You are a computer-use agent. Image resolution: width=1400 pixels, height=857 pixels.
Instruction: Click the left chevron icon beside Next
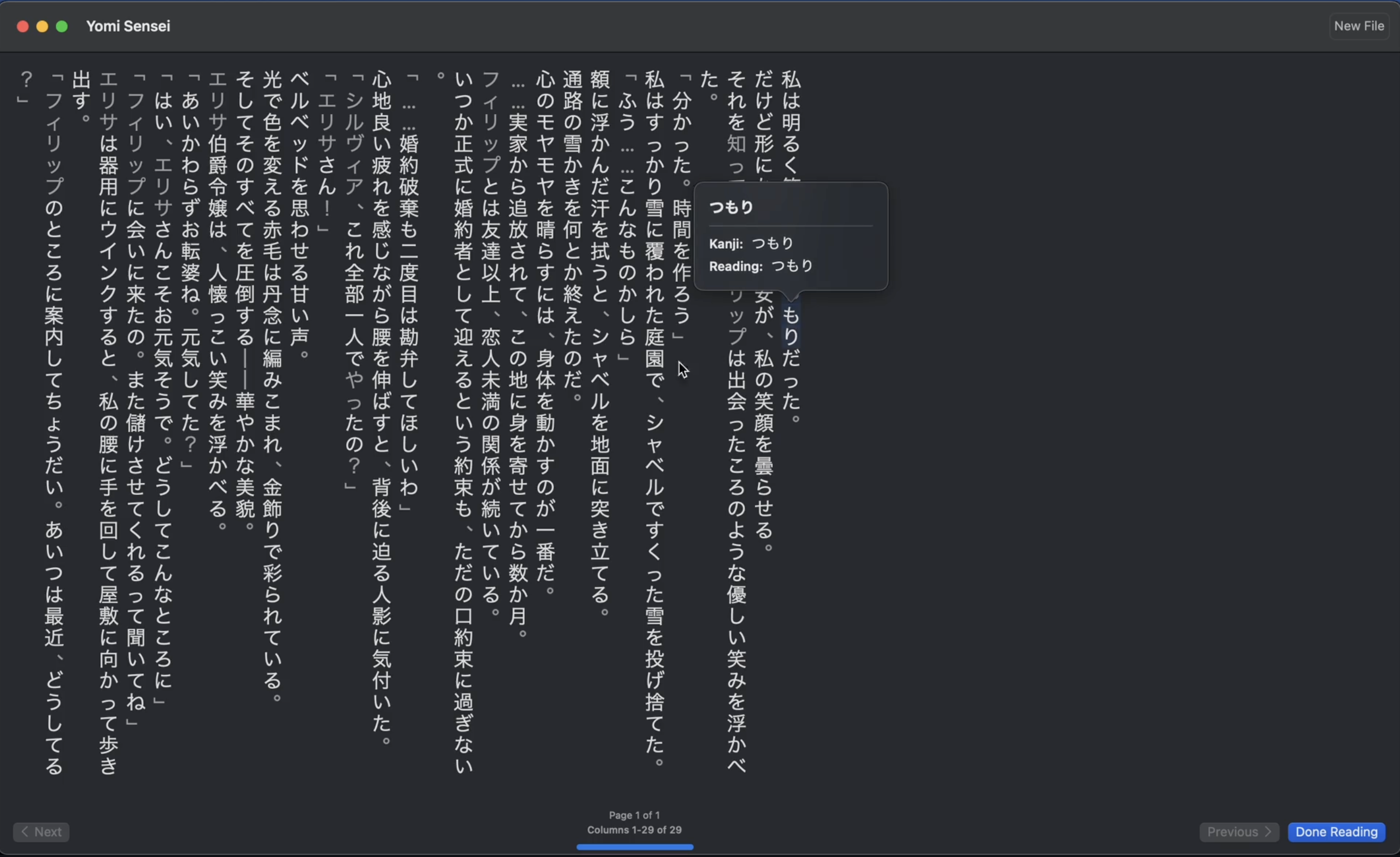click(x=24, y=832)
